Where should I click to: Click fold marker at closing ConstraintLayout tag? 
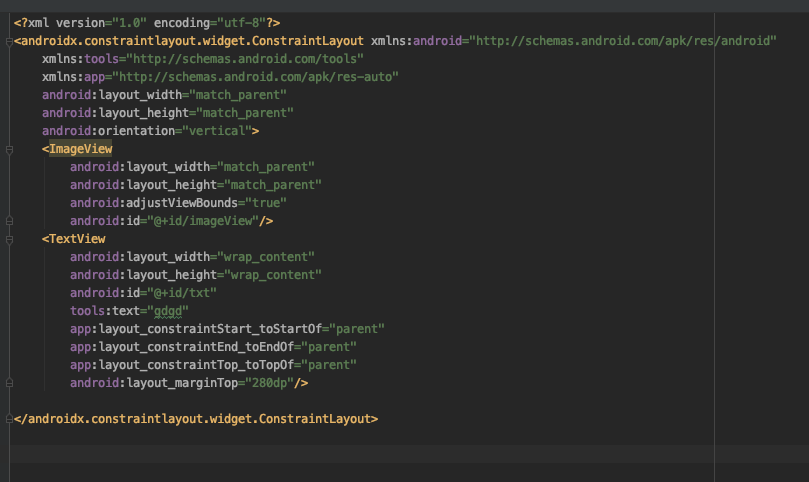click(x=9, y=419)
